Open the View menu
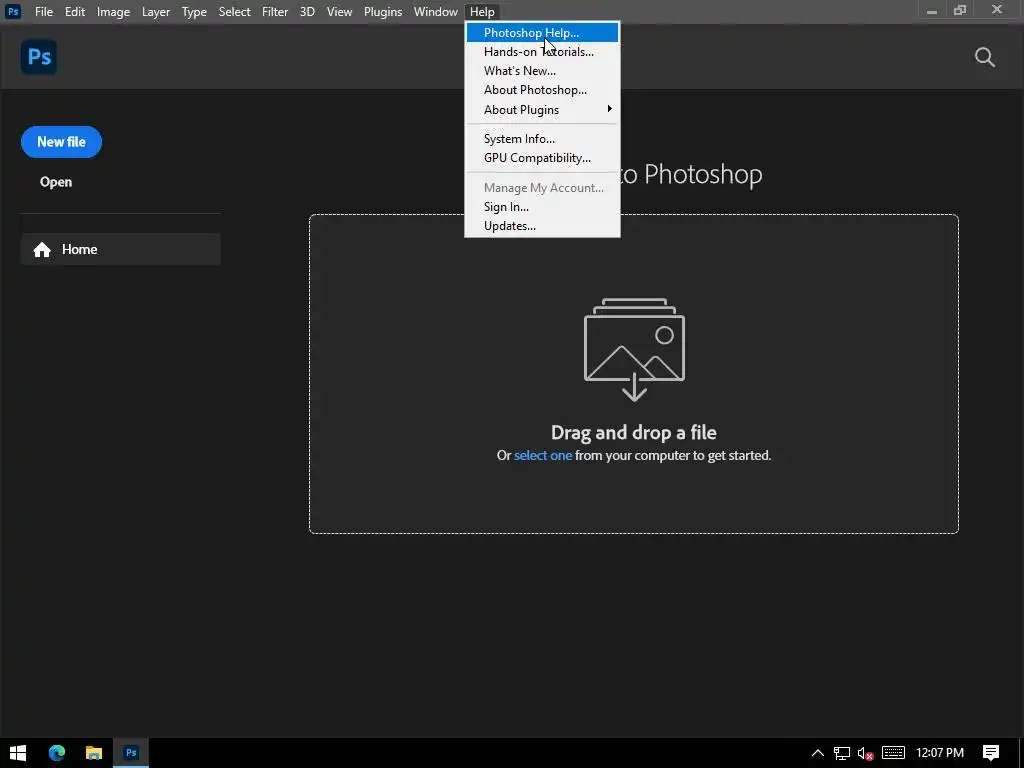Image resolution: width=1024 pixels, height=768 pixels. click(339, 12)
